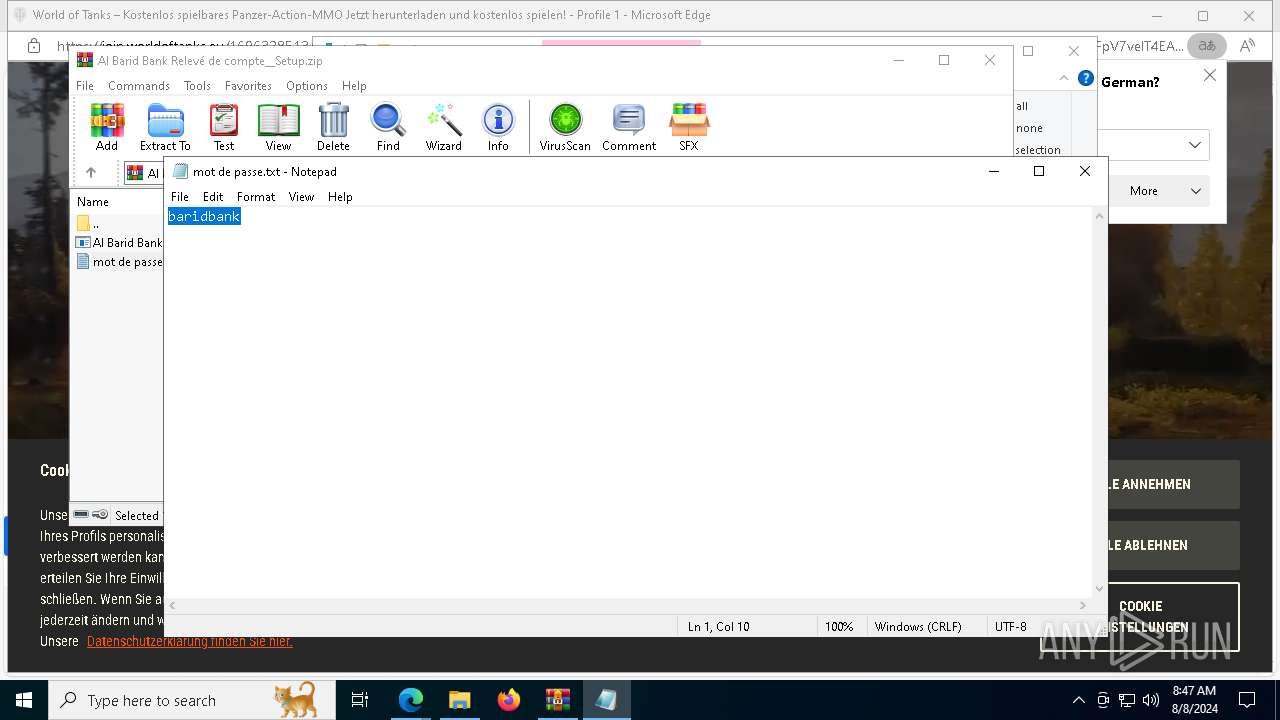Open WinRAR Options menu

pos(307,86)
